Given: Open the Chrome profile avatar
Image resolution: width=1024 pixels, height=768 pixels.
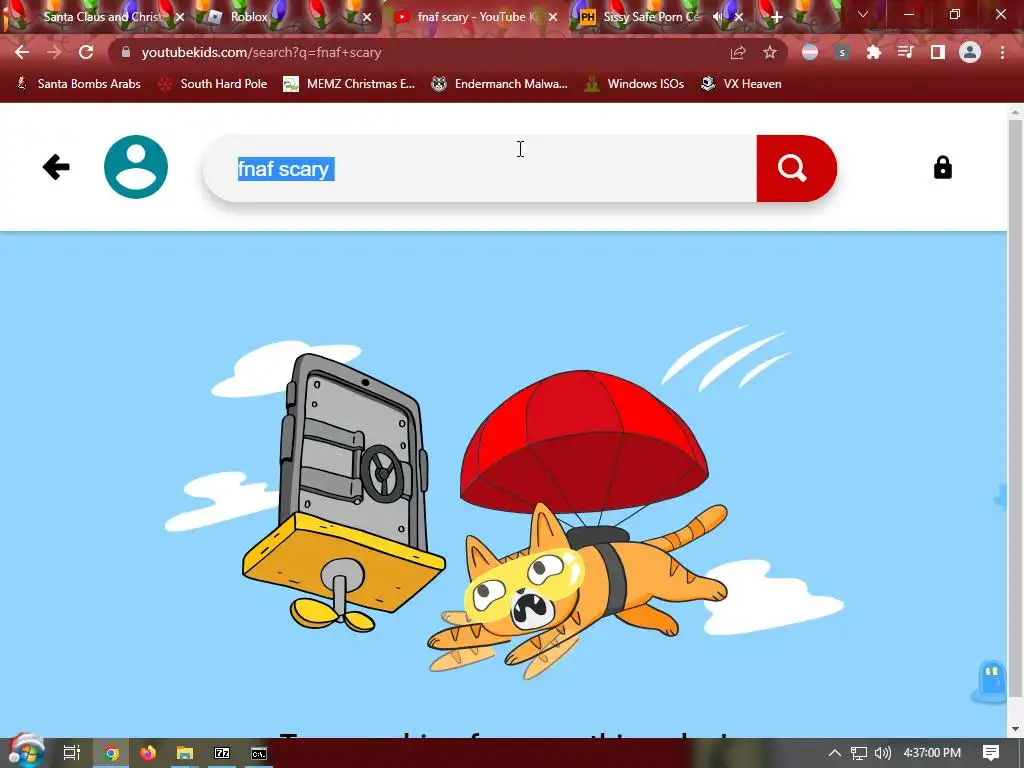Looking at the screenshot, I should click(x=970, y=53).
